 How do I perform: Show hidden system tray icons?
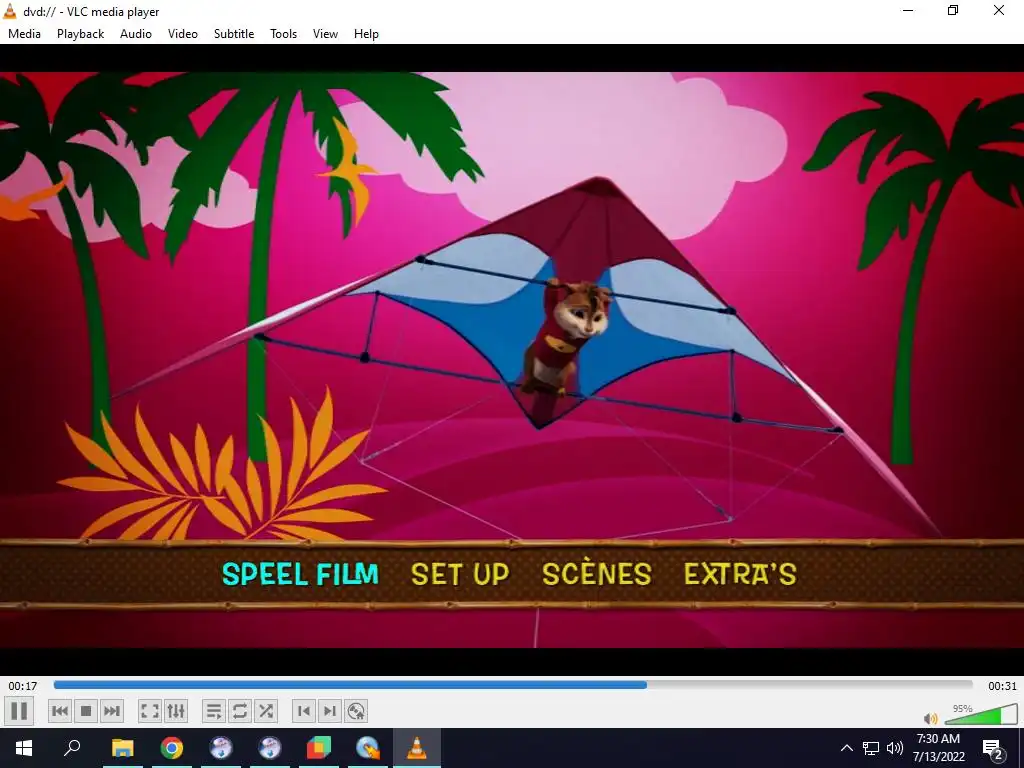[846, 748]
